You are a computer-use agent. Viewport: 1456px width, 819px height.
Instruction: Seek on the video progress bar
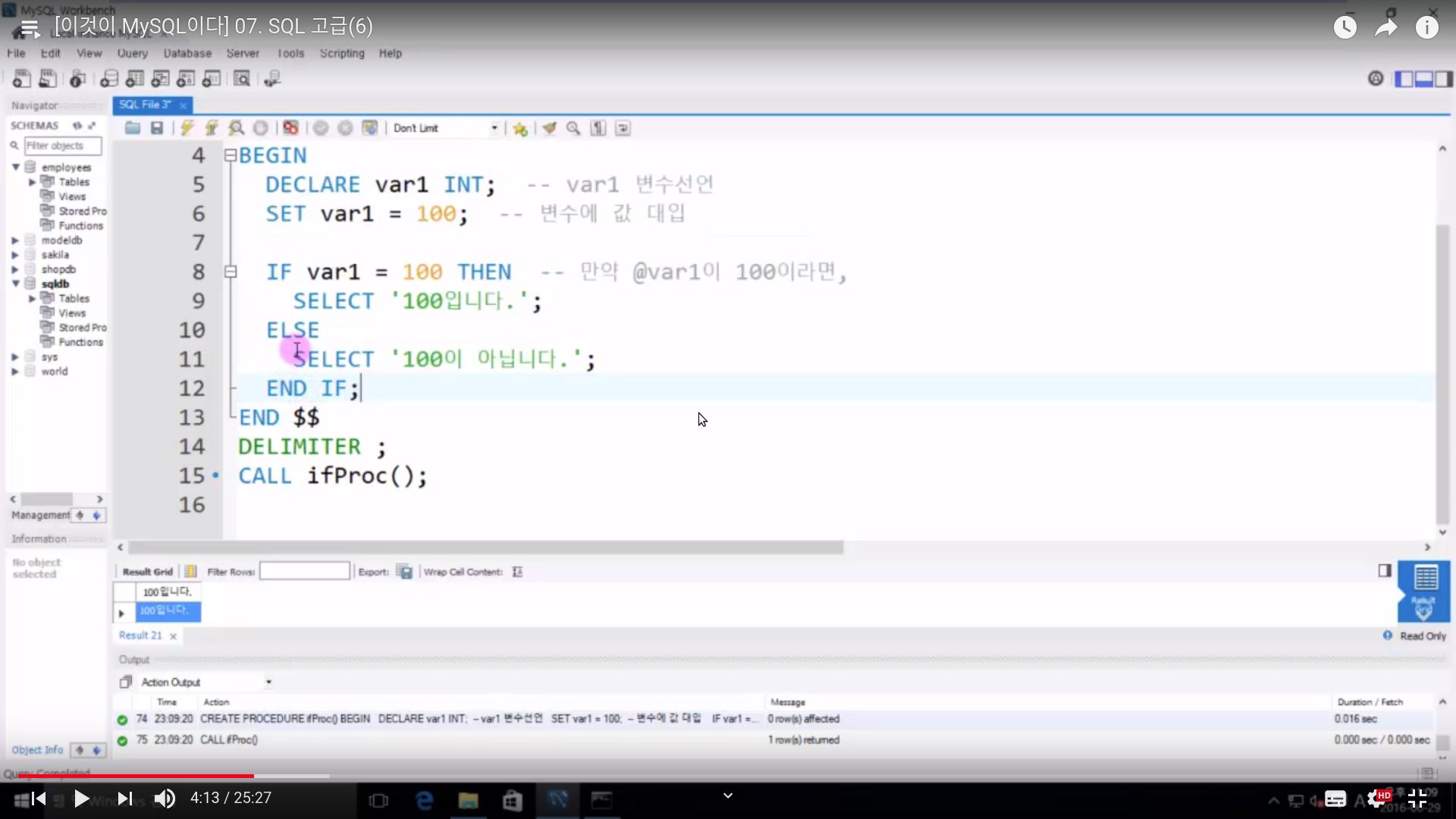[x=728, y=776]
